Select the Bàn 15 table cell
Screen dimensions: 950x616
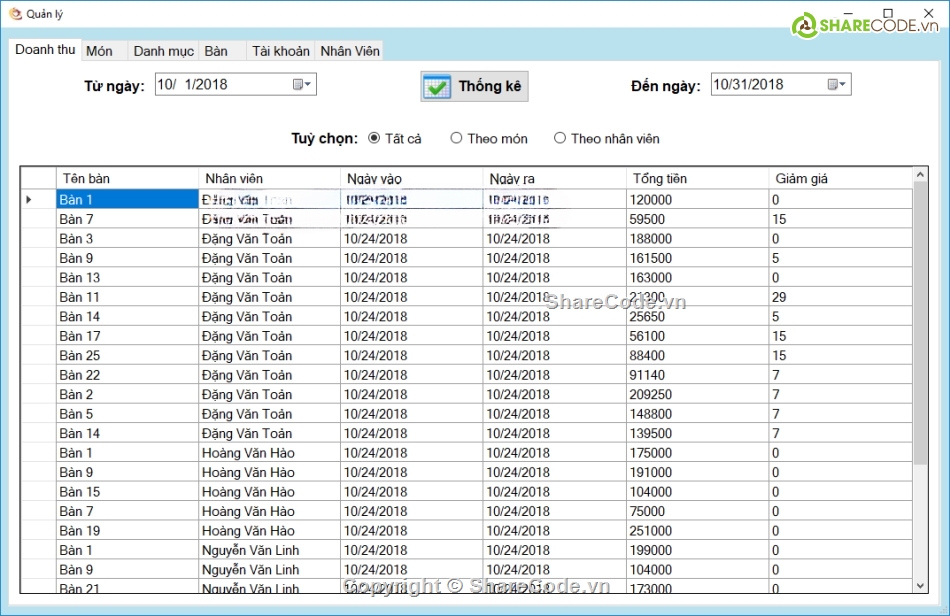pos(127,492)
